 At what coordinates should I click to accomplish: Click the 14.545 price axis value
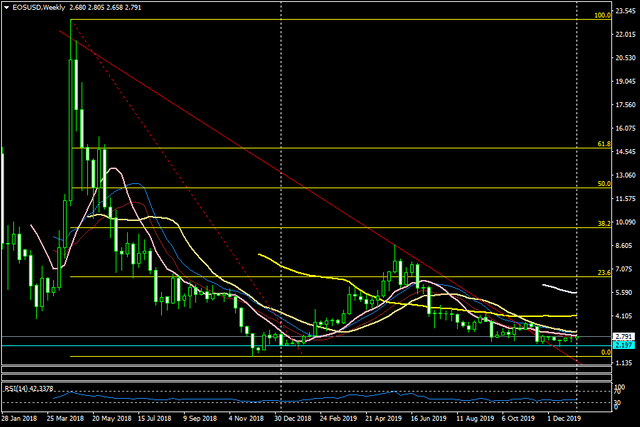pyautogui.click(x=625, y=152)
